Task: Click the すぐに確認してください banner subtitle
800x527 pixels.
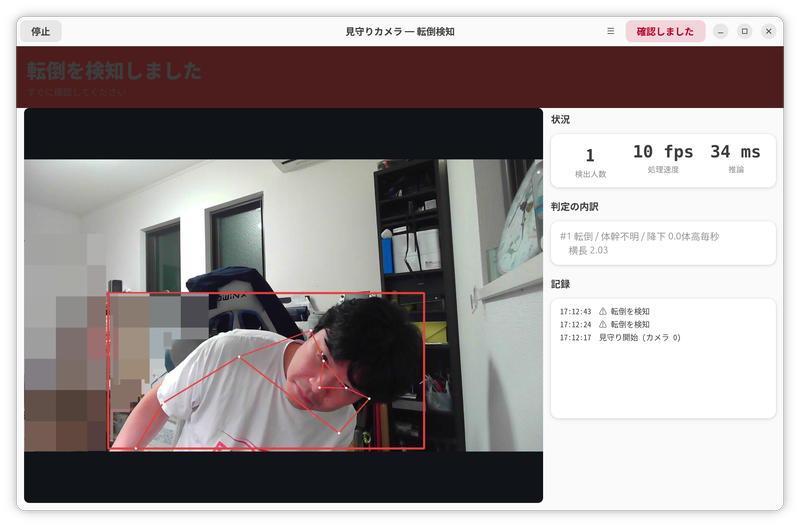Action: (77, 92)
